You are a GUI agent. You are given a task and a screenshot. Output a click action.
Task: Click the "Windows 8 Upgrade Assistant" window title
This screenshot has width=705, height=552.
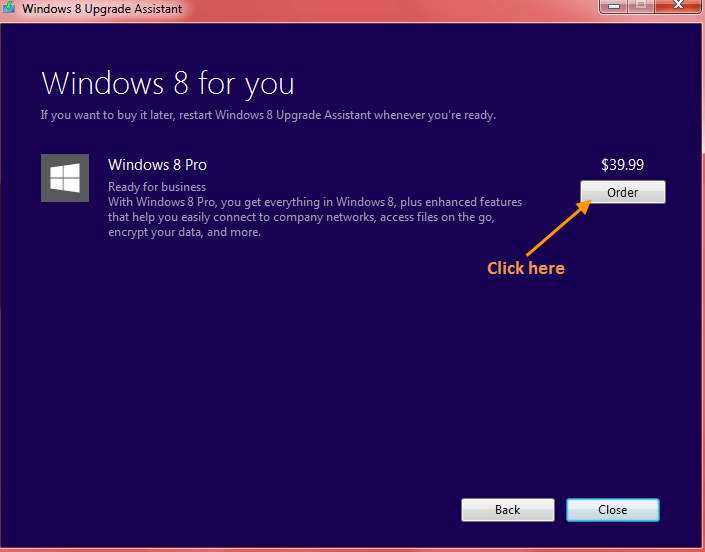pos(102,9)
